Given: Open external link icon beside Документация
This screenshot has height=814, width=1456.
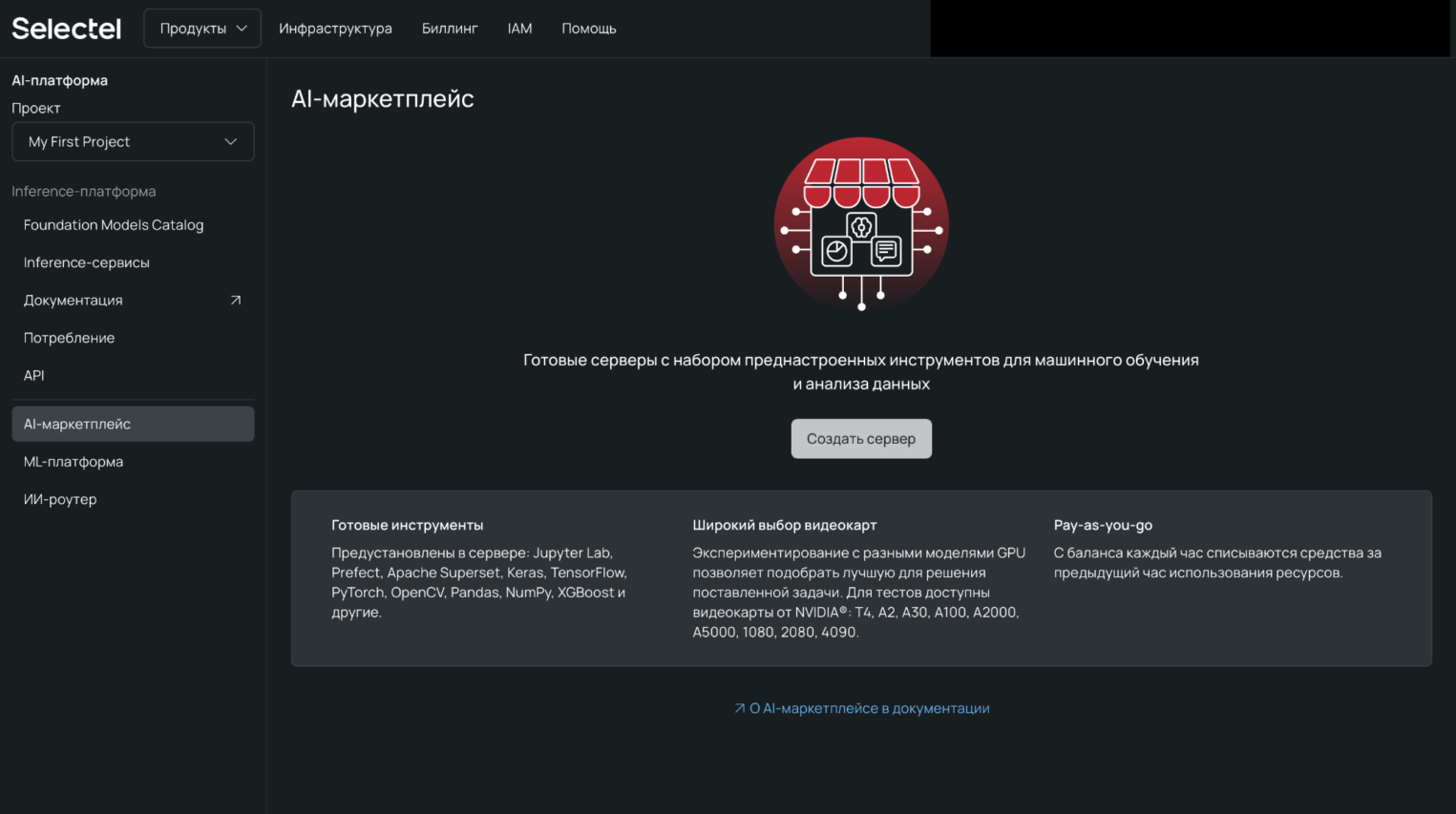Looking at the screenshot, I should tap(236, 300).
